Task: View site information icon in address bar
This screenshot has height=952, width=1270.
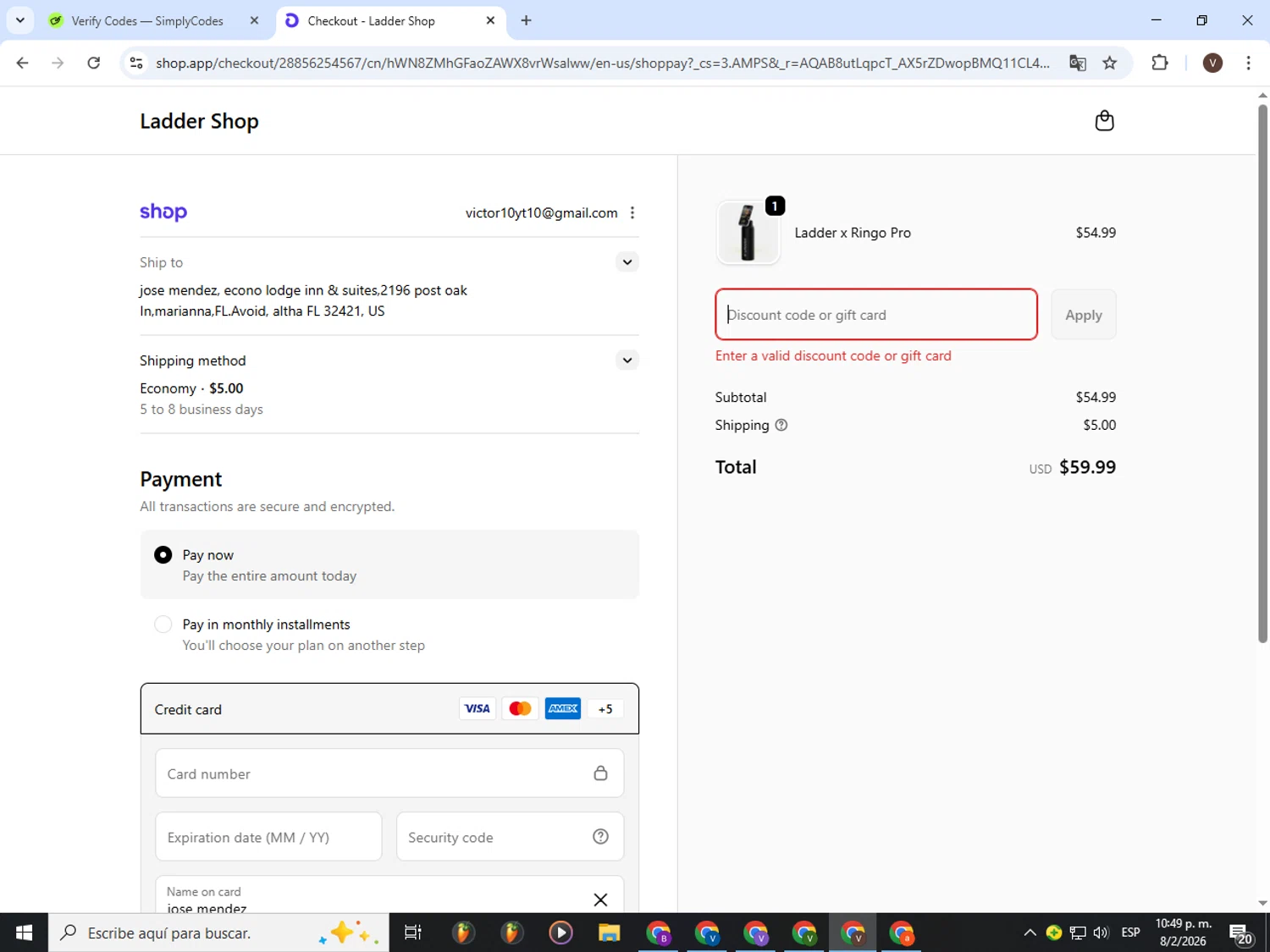Action: 136,63
